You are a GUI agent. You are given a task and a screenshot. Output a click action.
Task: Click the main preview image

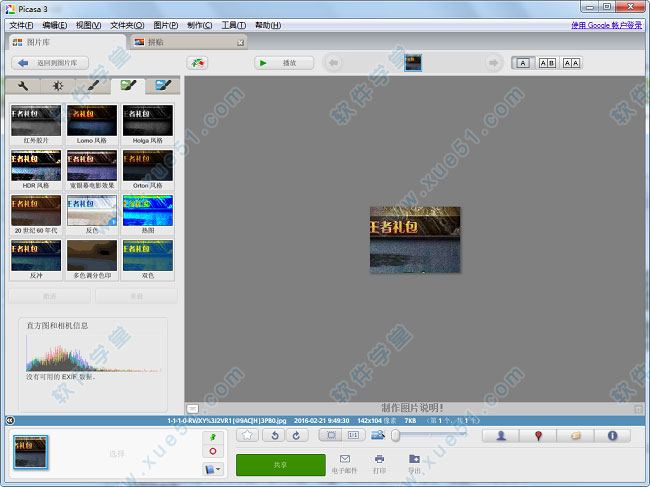pyautogui.click(x=415, y=240)
